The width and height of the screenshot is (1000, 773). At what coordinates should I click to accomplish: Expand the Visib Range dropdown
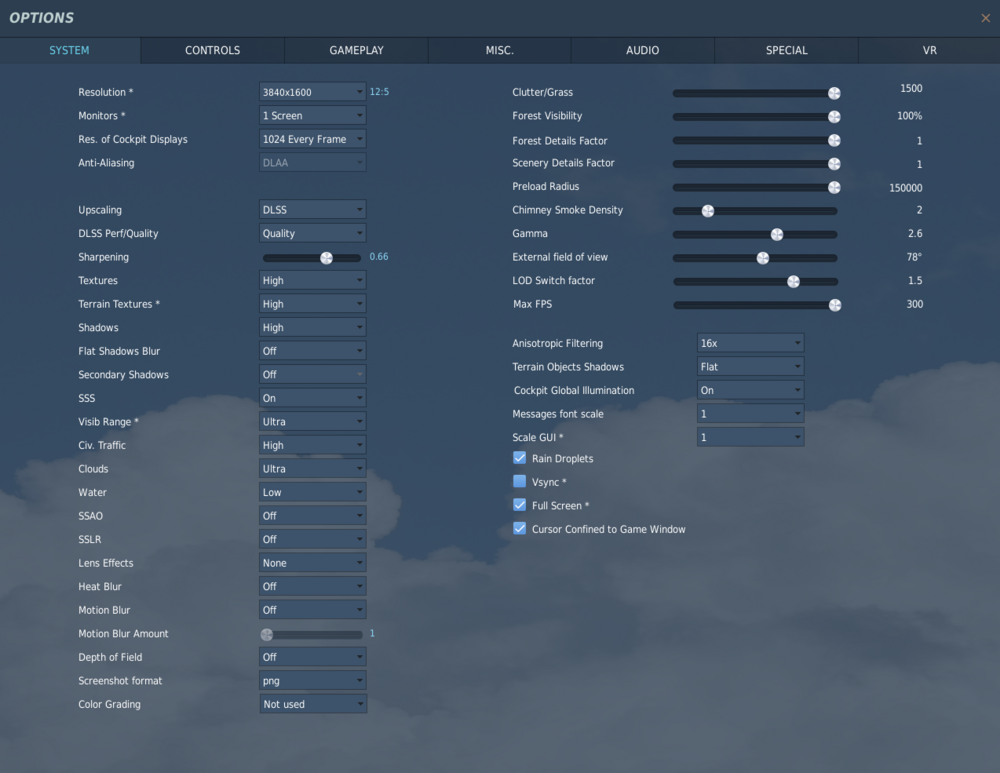click(x=312, y=422)
